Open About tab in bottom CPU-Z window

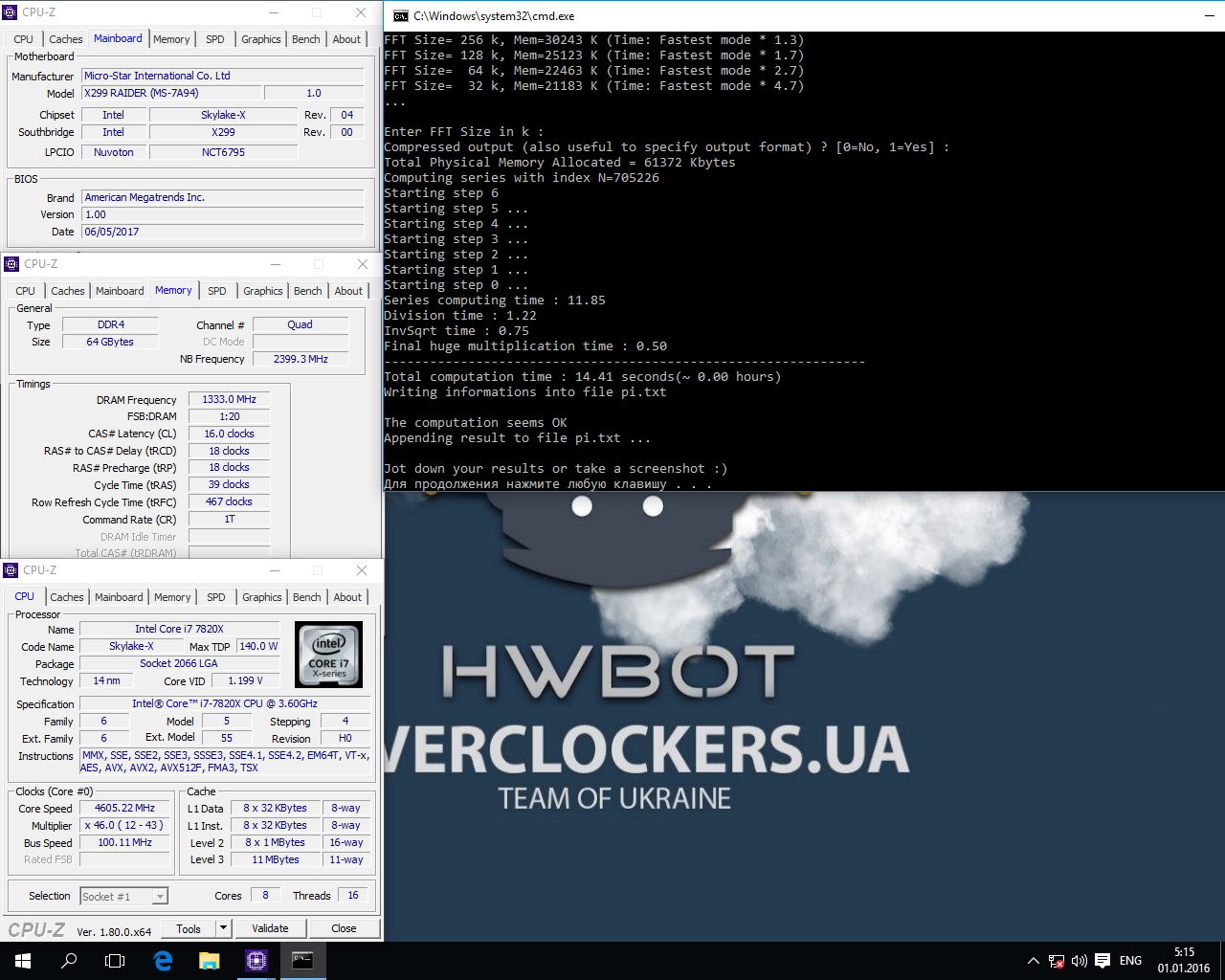[347, 597]
